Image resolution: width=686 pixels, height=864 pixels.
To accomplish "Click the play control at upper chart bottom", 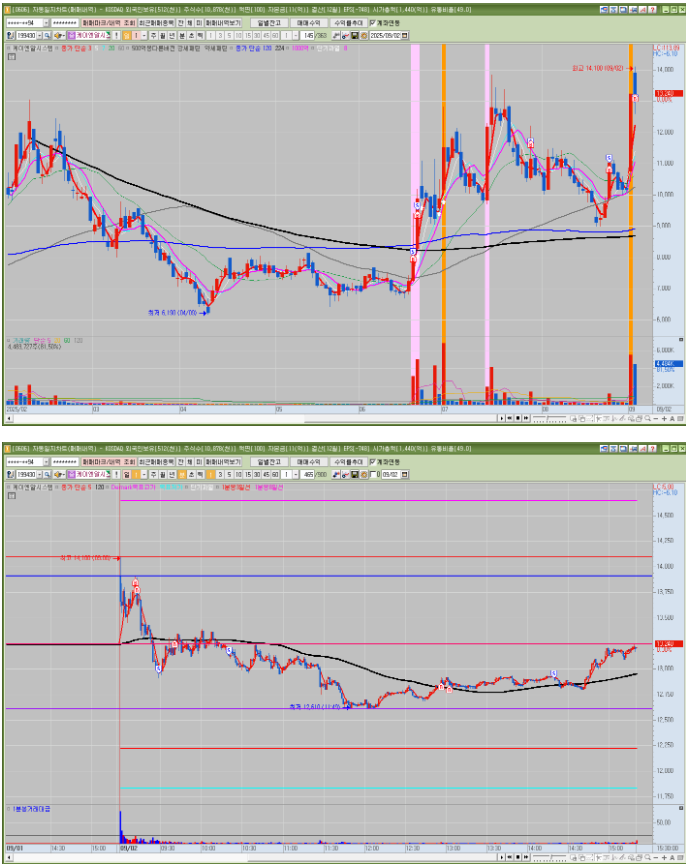I will [502, 419].
